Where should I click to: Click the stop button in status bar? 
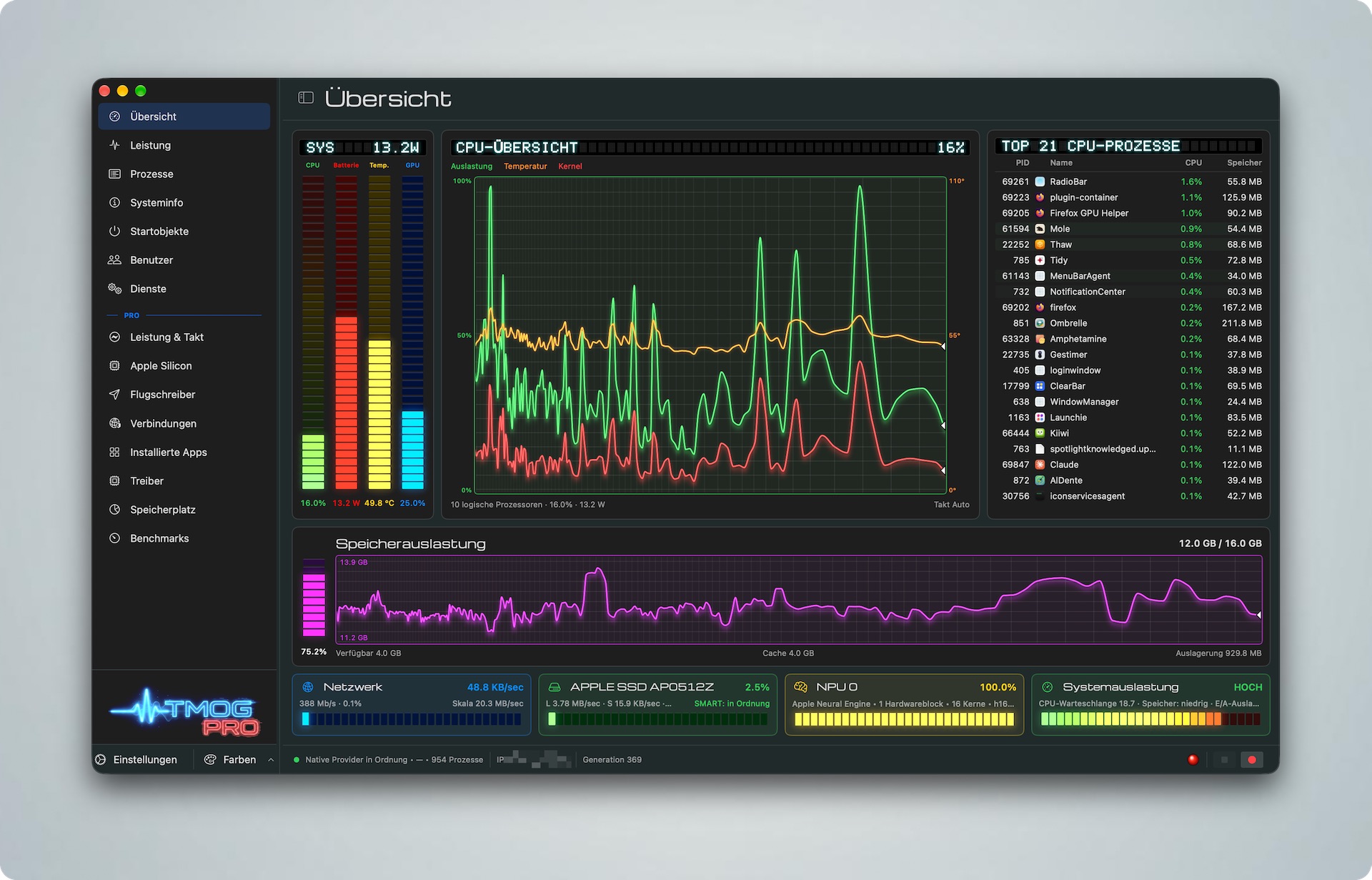pos(1224,759)
